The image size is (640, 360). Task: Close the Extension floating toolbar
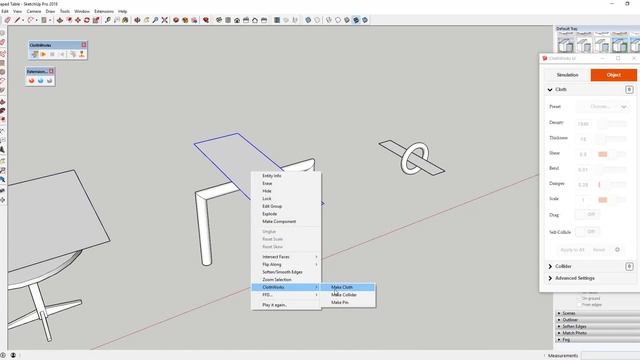pos(51,71)
